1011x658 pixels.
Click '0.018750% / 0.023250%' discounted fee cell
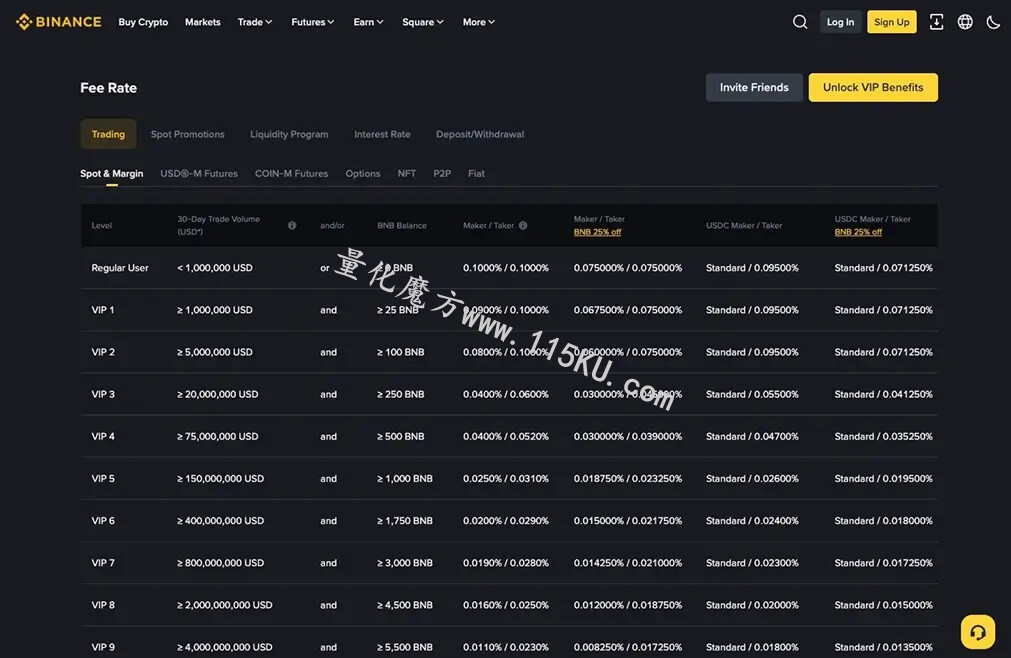pyautogui.click(x=627, y=478)
